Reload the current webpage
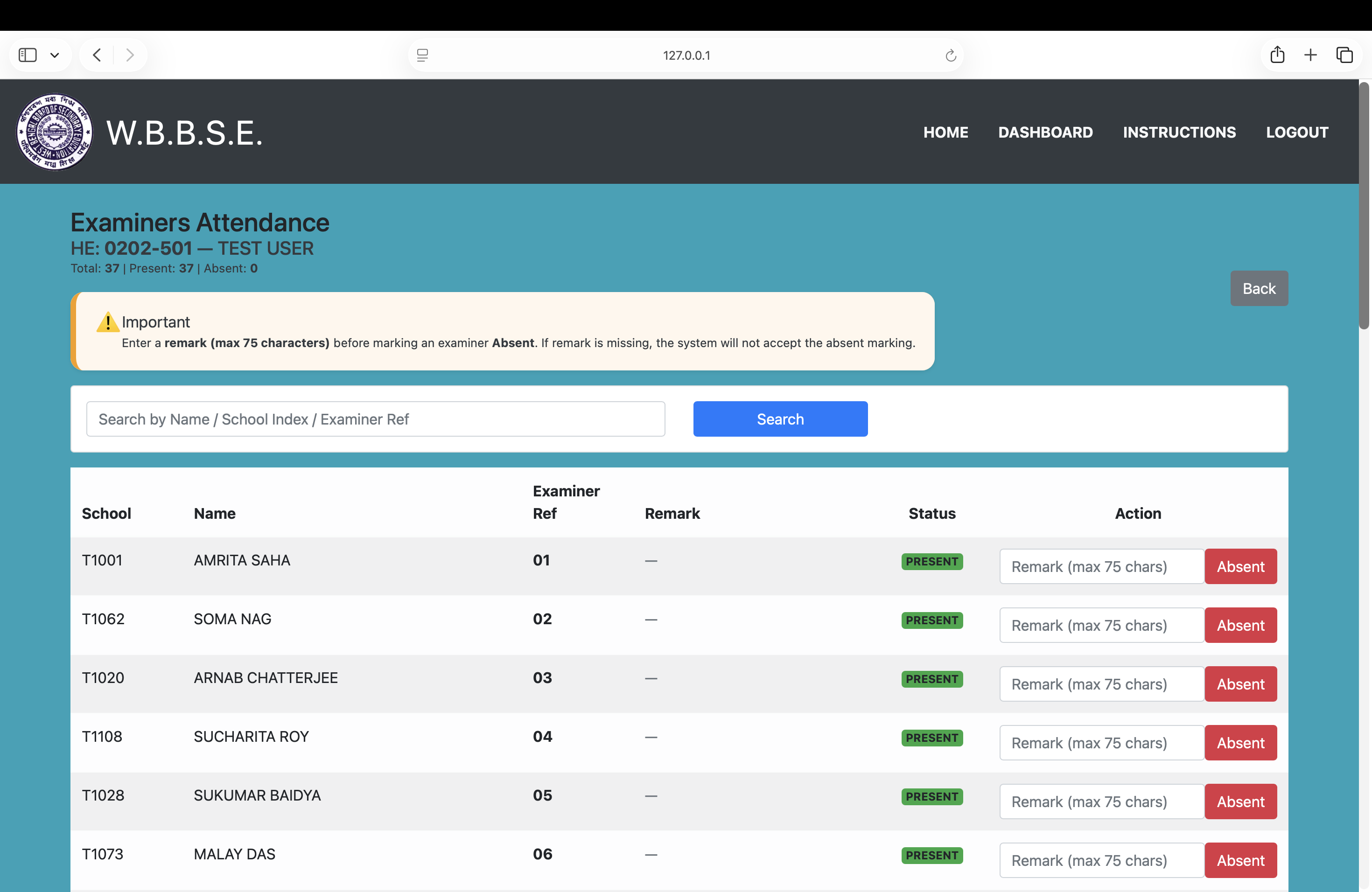The image size is (1372, 892). pos(951,55)
